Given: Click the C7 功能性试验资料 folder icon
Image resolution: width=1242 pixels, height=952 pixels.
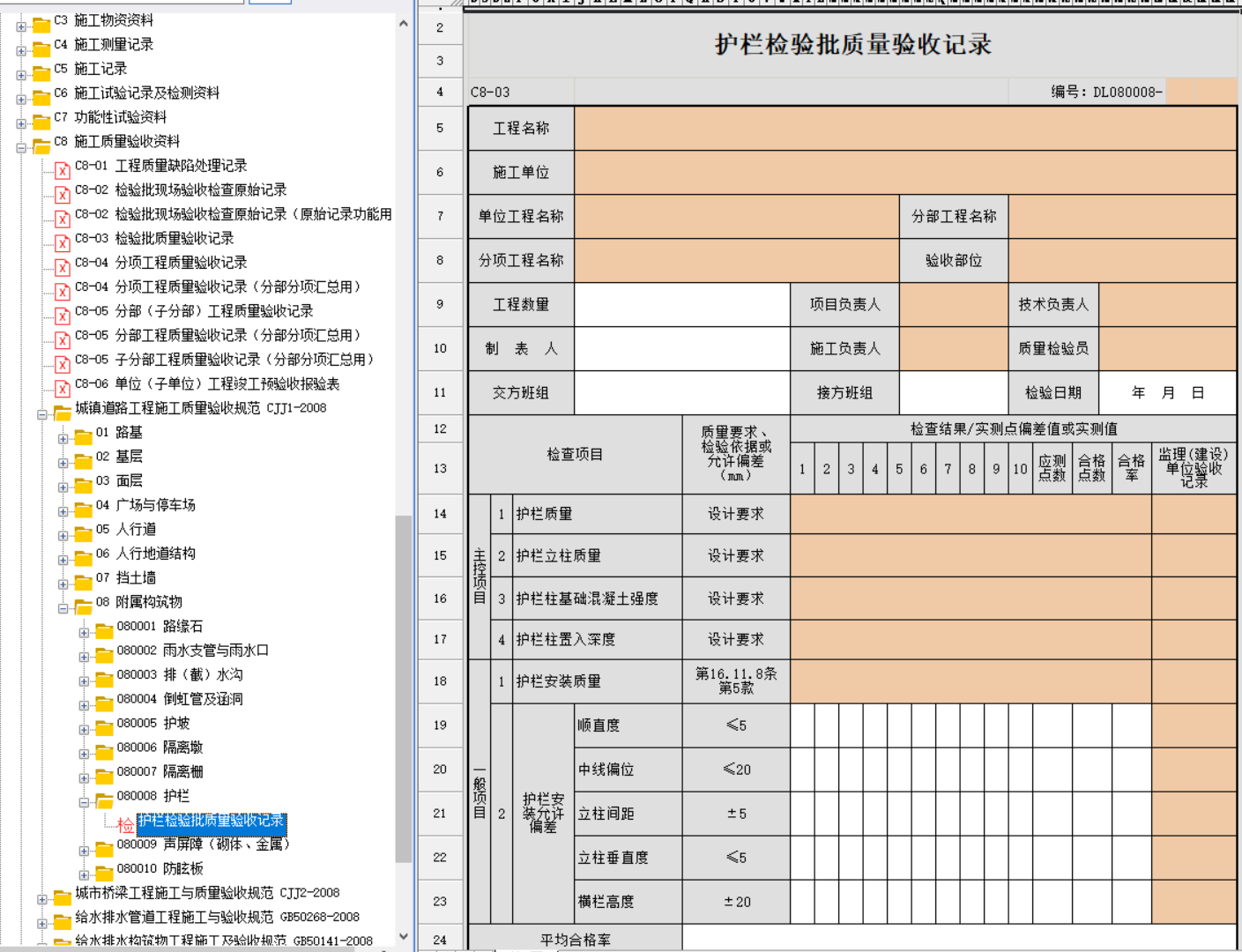Looking at the screenshot, I should pyautogui.click(x=41, y=120).
